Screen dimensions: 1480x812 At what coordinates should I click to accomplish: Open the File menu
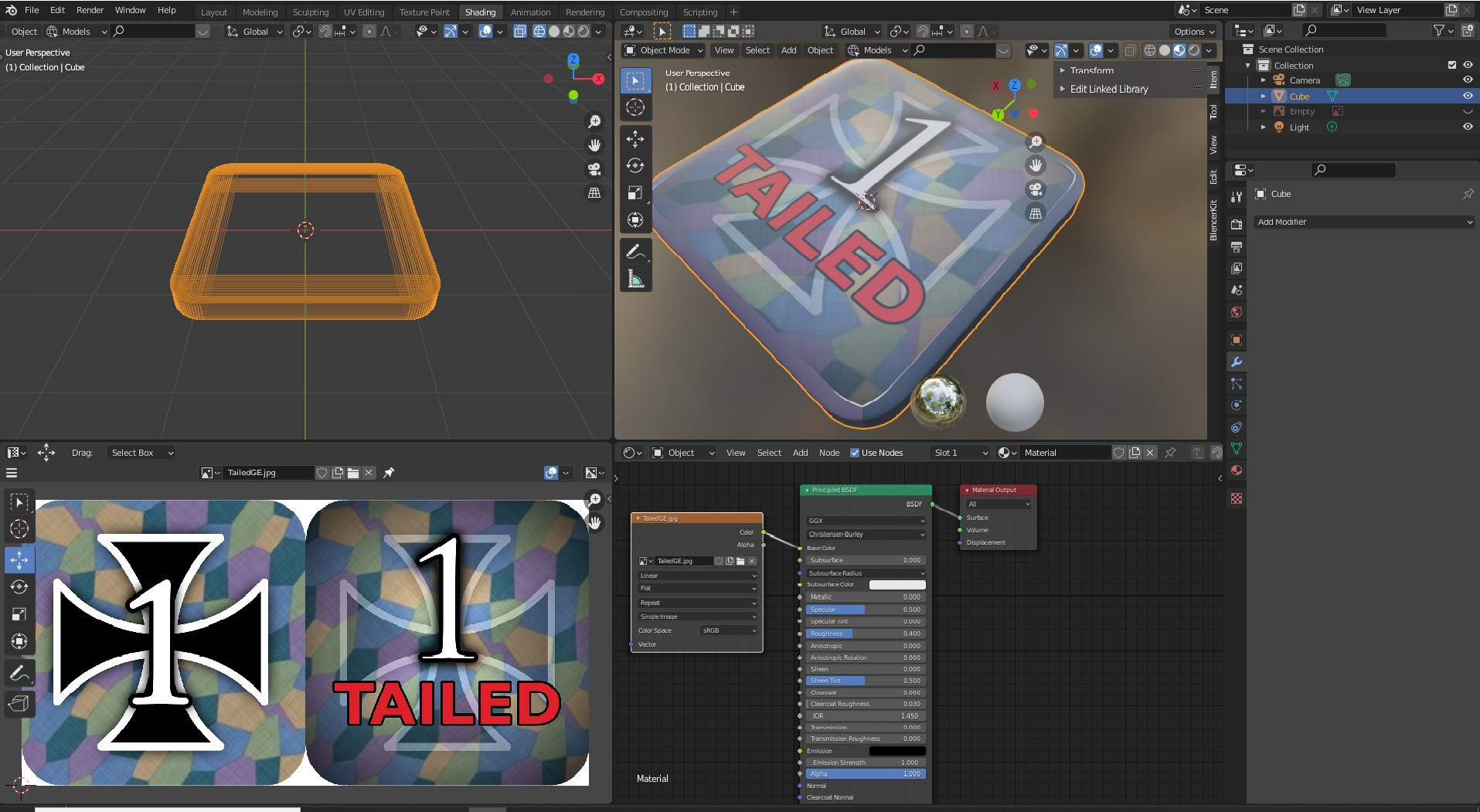[32, 10]
